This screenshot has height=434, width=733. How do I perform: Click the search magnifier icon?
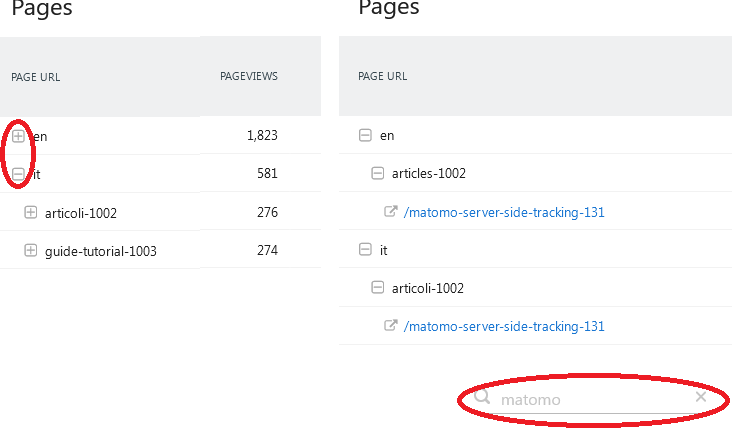pos(482,398)
